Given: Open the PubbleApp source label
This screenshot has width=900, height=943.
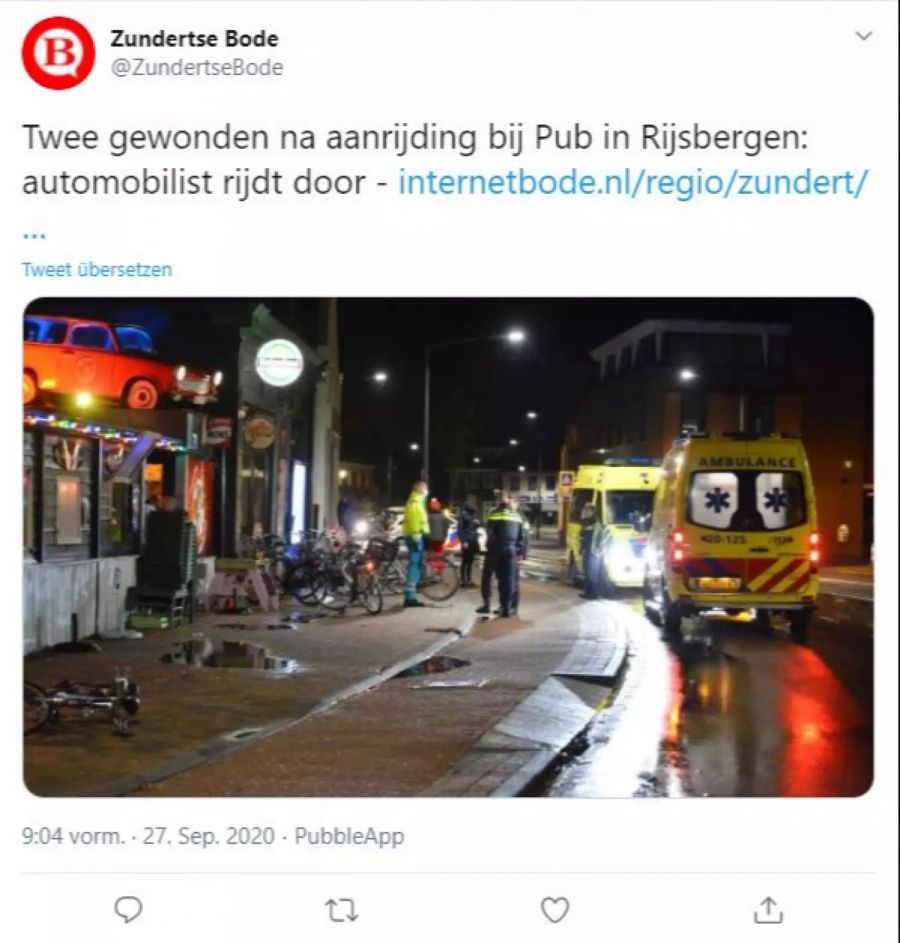Looking at the screenshot, I should tap(349, 837).
